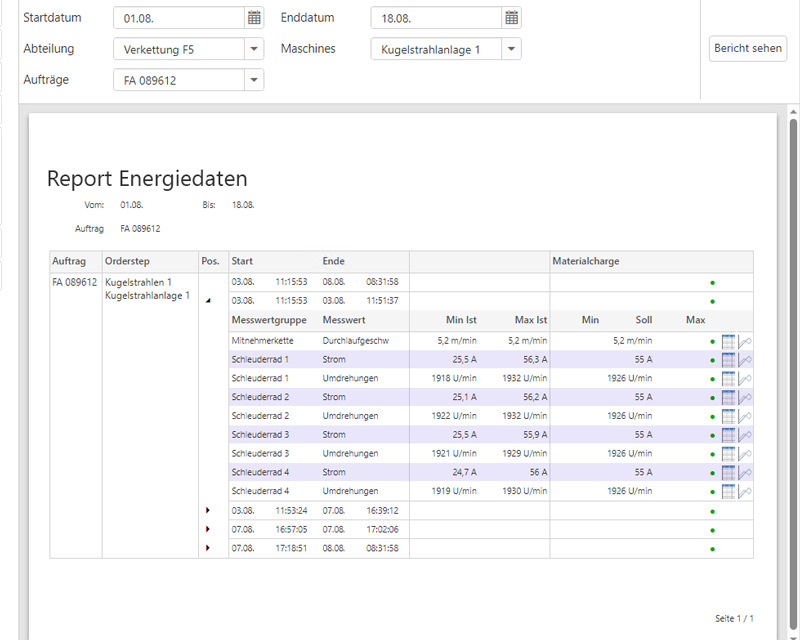Open data table for Mitnehmerkette Durchlaufgeschw
This screenshot has height=640, width=800.
click(x=728, y=341)
